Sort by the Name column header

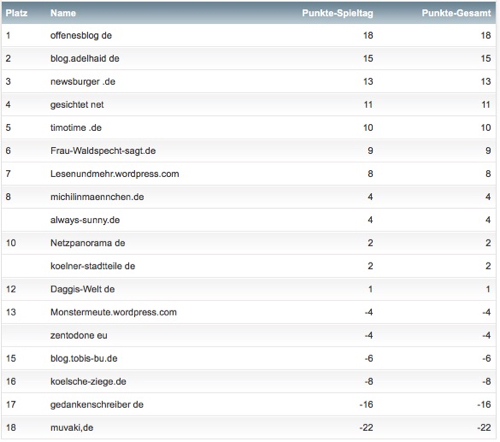tap(63, 13)
